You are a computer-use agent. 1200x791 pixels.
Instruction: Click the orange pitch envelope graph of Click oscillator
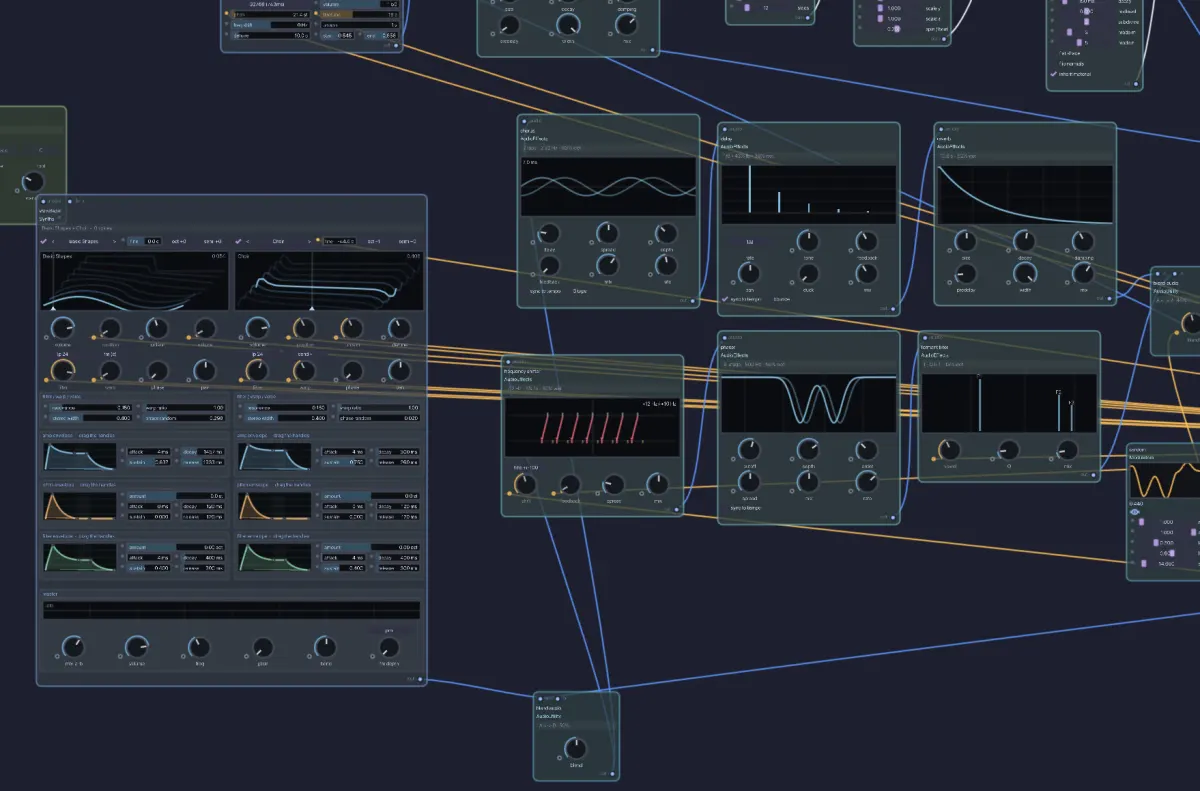273,506
